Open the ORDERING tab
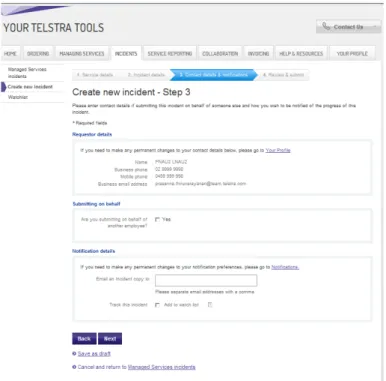Image resolution: width=386 pixels, height=381 pixels. tap(38, 54)
